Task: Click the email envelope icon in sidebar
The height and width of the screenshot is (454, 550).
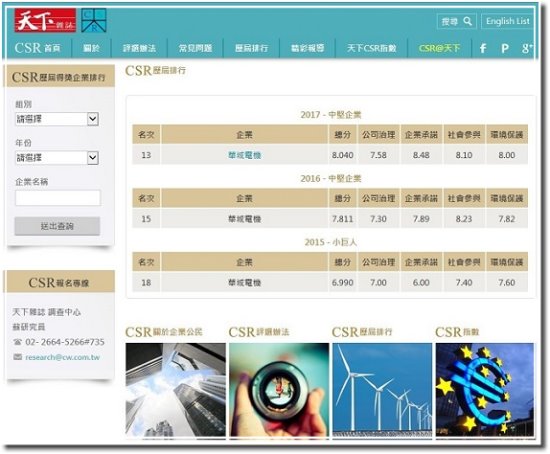Action: point(18,357)
